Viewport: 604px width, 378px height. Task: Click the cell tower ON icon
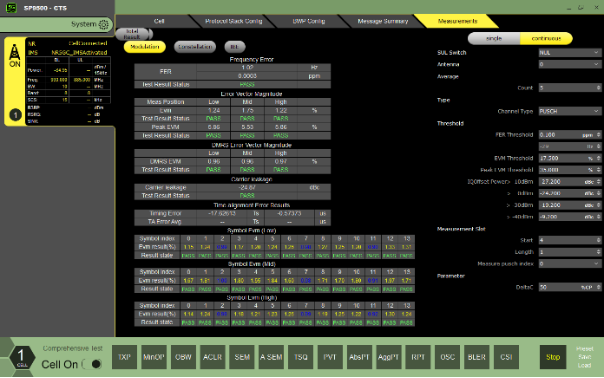pyautogui.click(x=15, y=55)
